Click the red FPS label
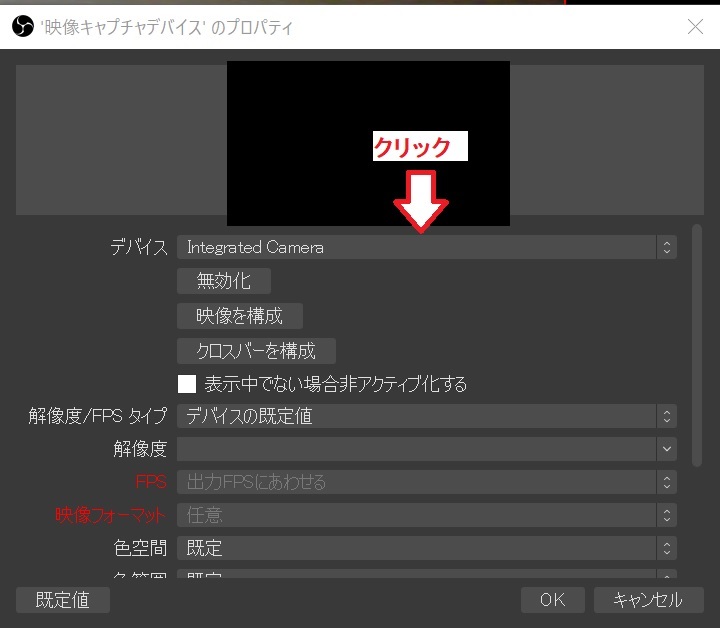This screenshot has width=720, height=628. point(151,482)
